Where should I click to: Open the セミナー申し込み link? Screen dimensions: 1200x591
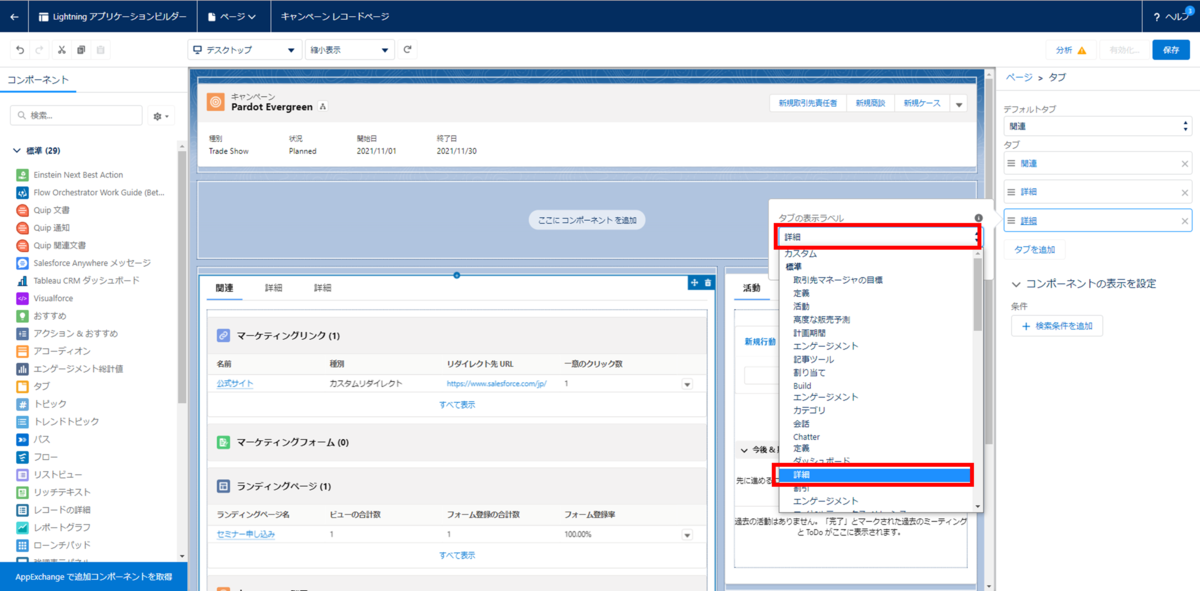tap(246, 534)
